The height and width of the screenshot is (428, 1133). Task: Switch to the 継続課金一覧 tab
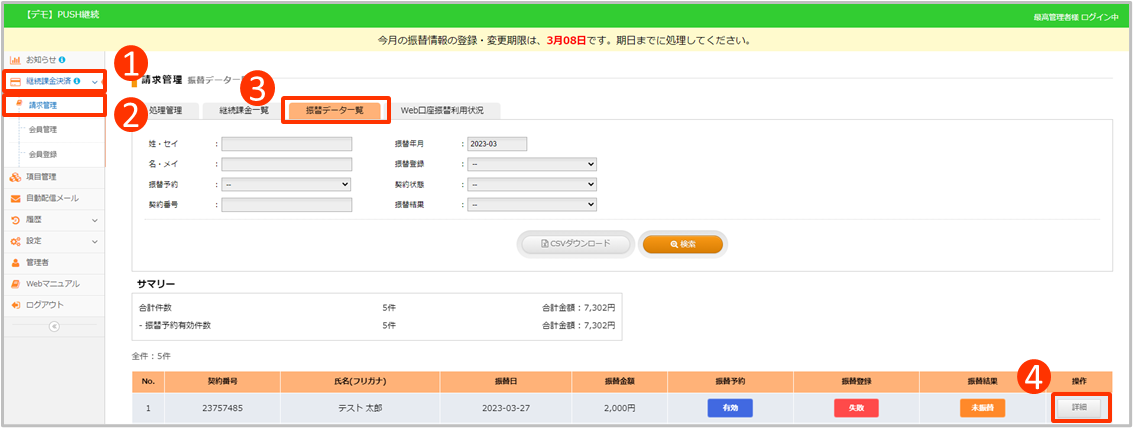[x=237, y=110]
